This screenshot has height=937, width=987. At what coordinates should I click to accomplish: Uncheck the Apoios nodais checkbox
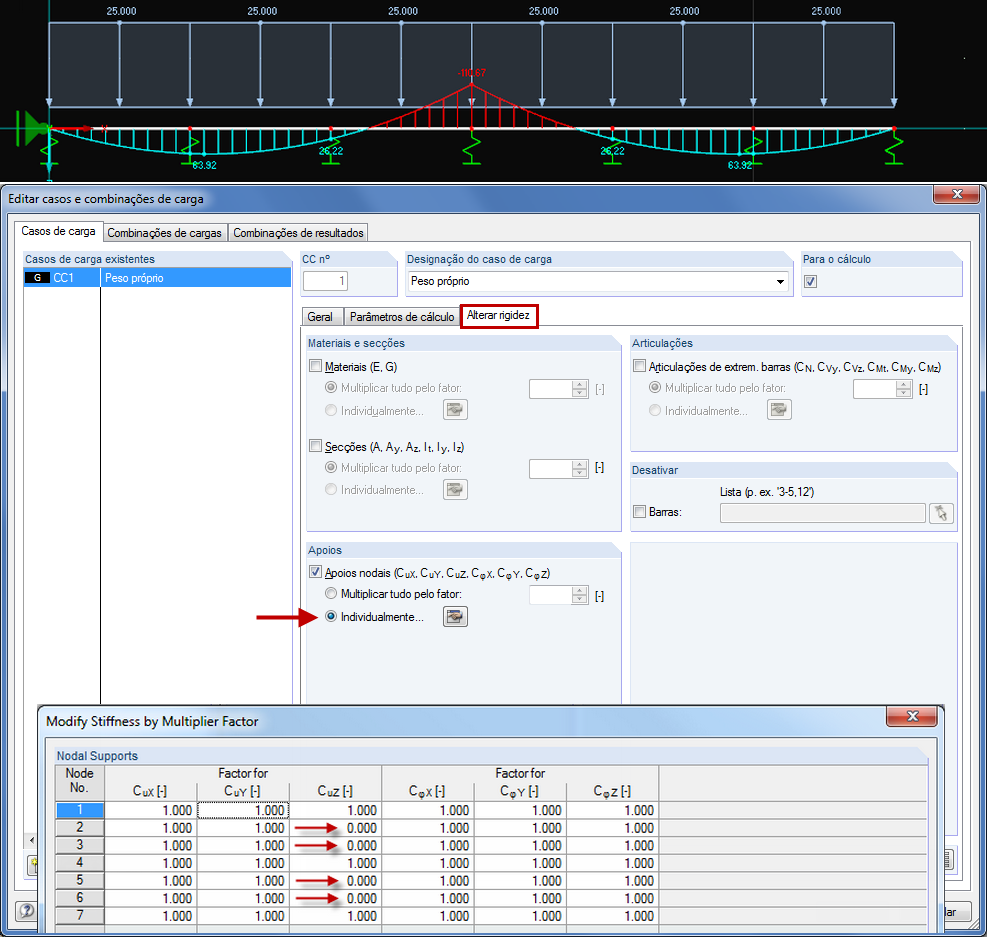point(315,572)
